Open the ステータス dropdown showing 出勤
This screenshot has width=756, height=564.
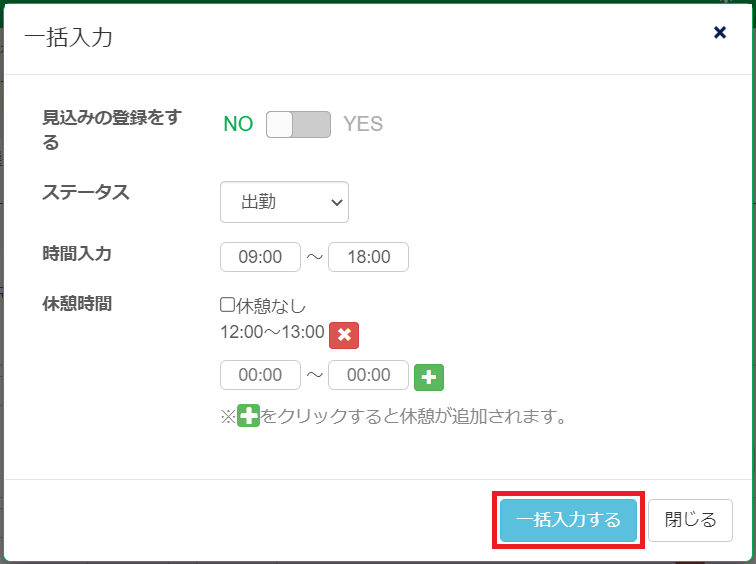(284, 202)
